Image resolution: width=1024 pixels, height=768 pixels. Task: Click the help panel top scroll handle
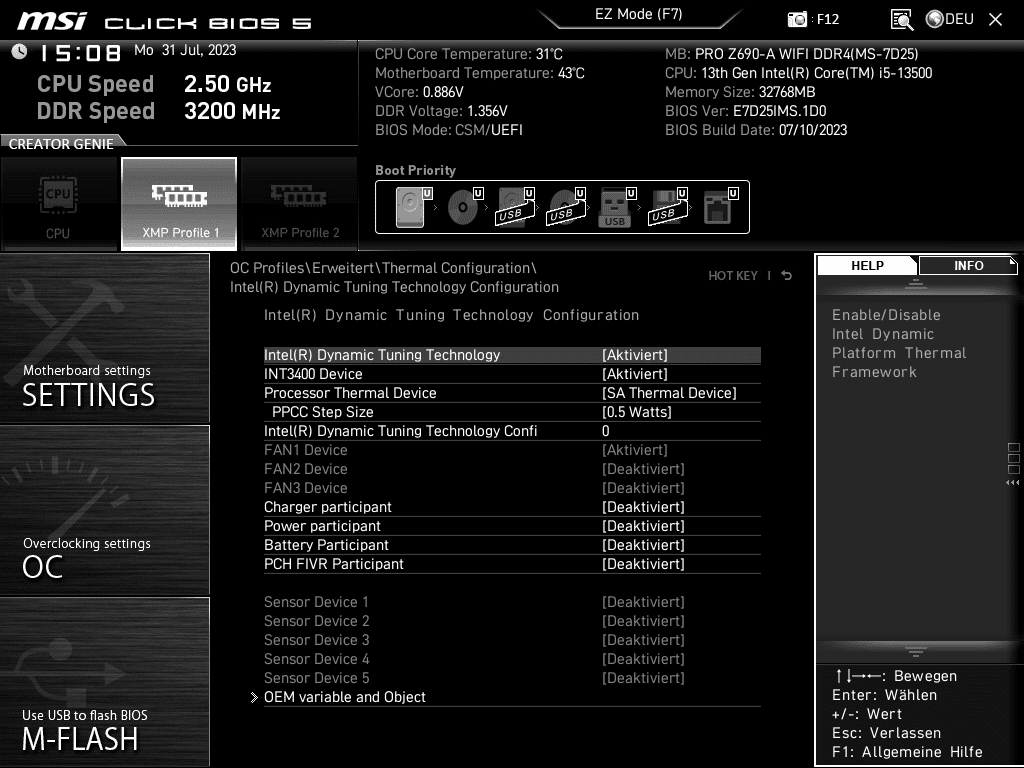[x=916, y=285]
